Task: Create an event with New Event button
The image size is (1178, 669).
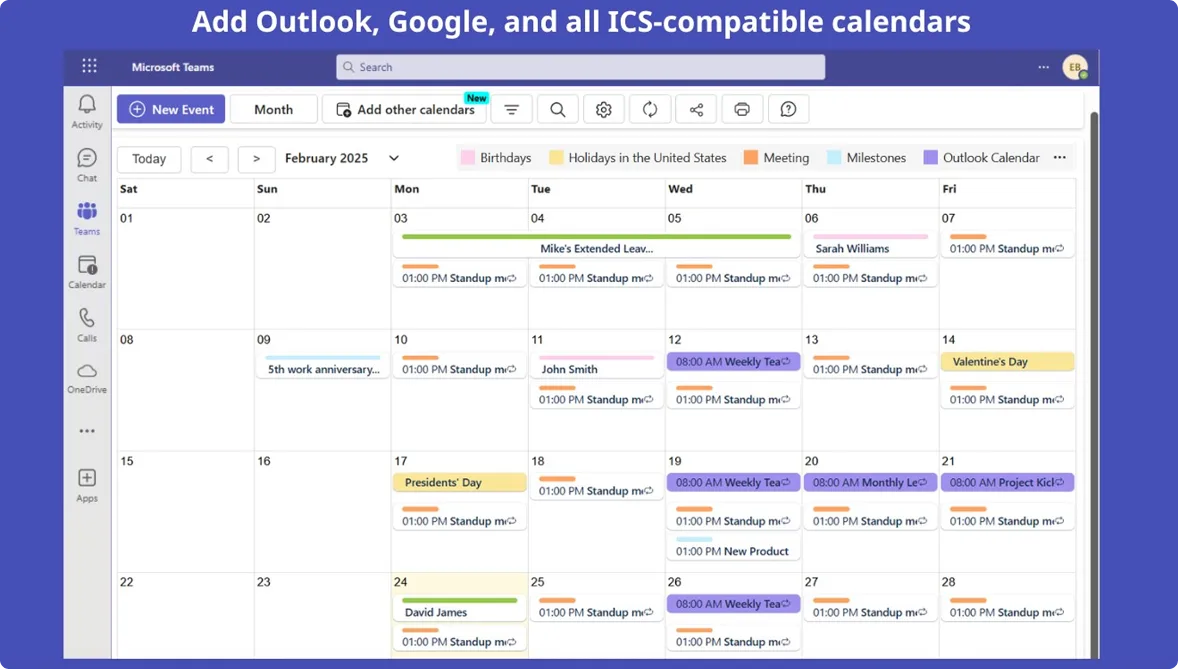Action: click(170, 109)
